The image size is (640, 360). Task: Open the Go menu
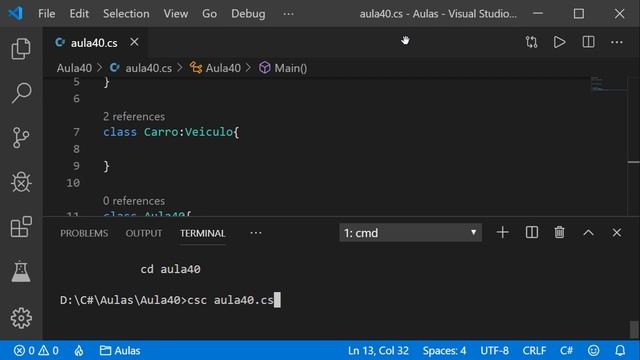point(209,13)
